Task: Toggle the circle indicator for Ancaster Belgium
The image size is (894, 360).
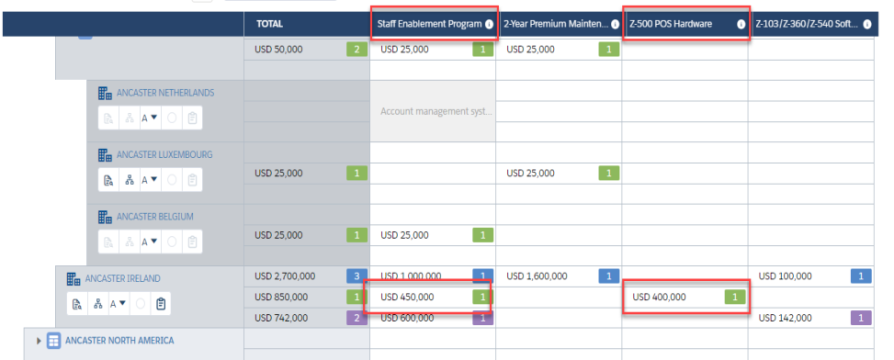Action: [x=172, y=242]
